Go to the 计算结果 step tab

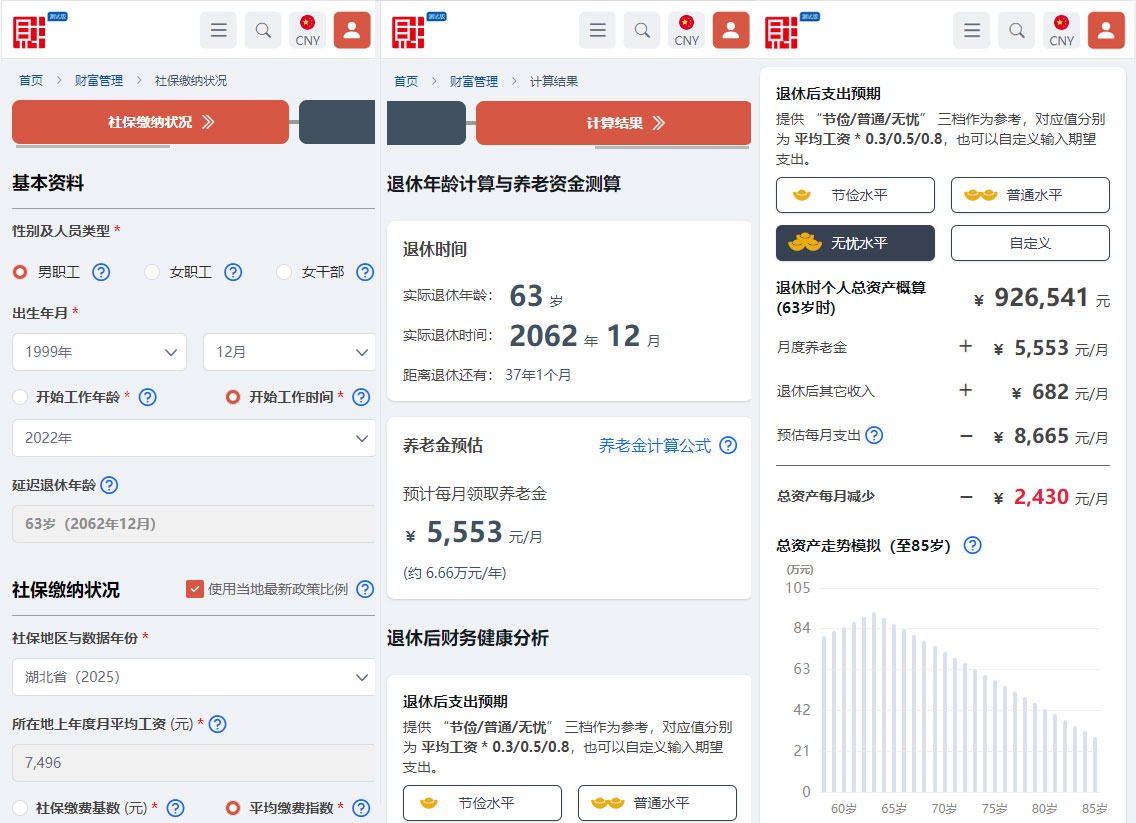pos(613,123)
